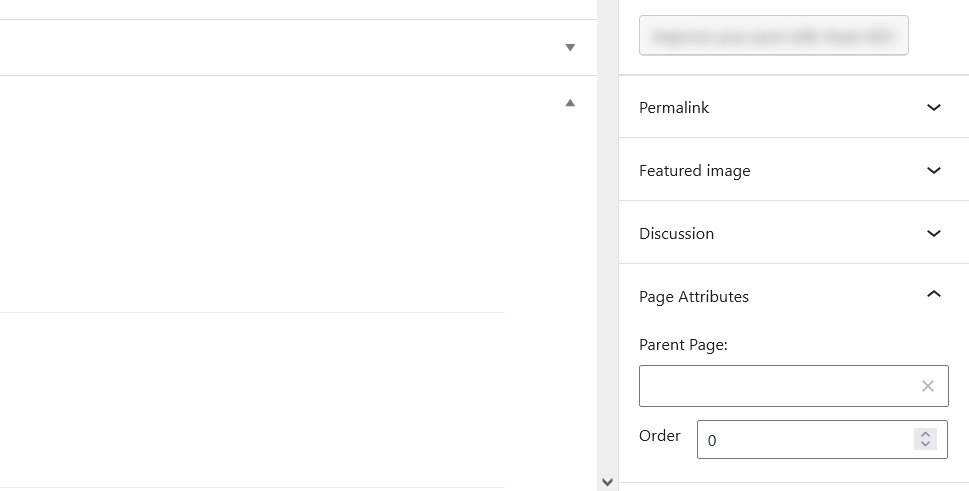Click the scrollbar down arrow beside the sidebar
This screenshot has height=491, width=969.
(x=607, y=482)
